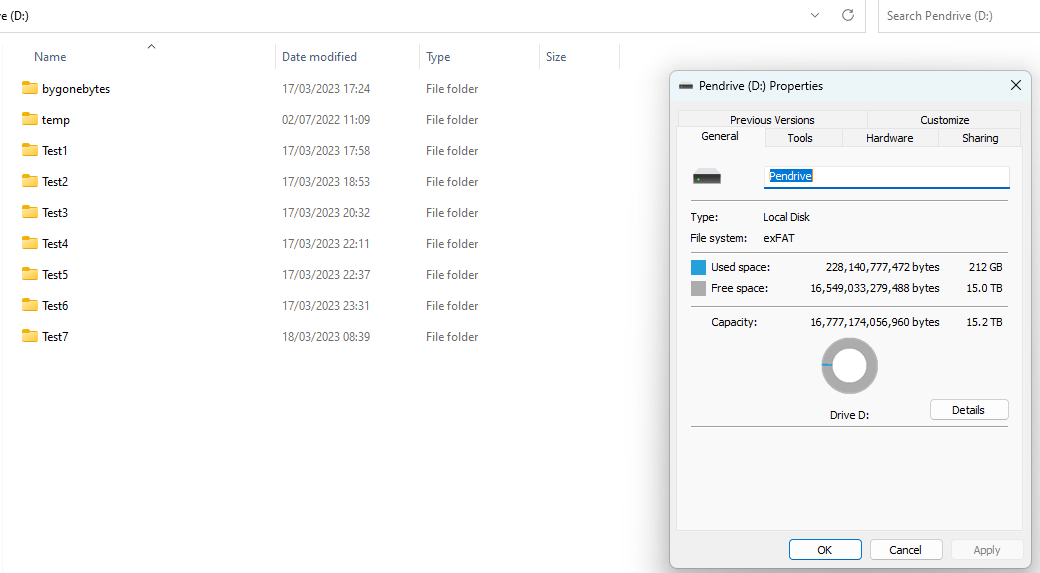Select the temp folder icon
Viewport: 1040px width, 573px height.
29,120
